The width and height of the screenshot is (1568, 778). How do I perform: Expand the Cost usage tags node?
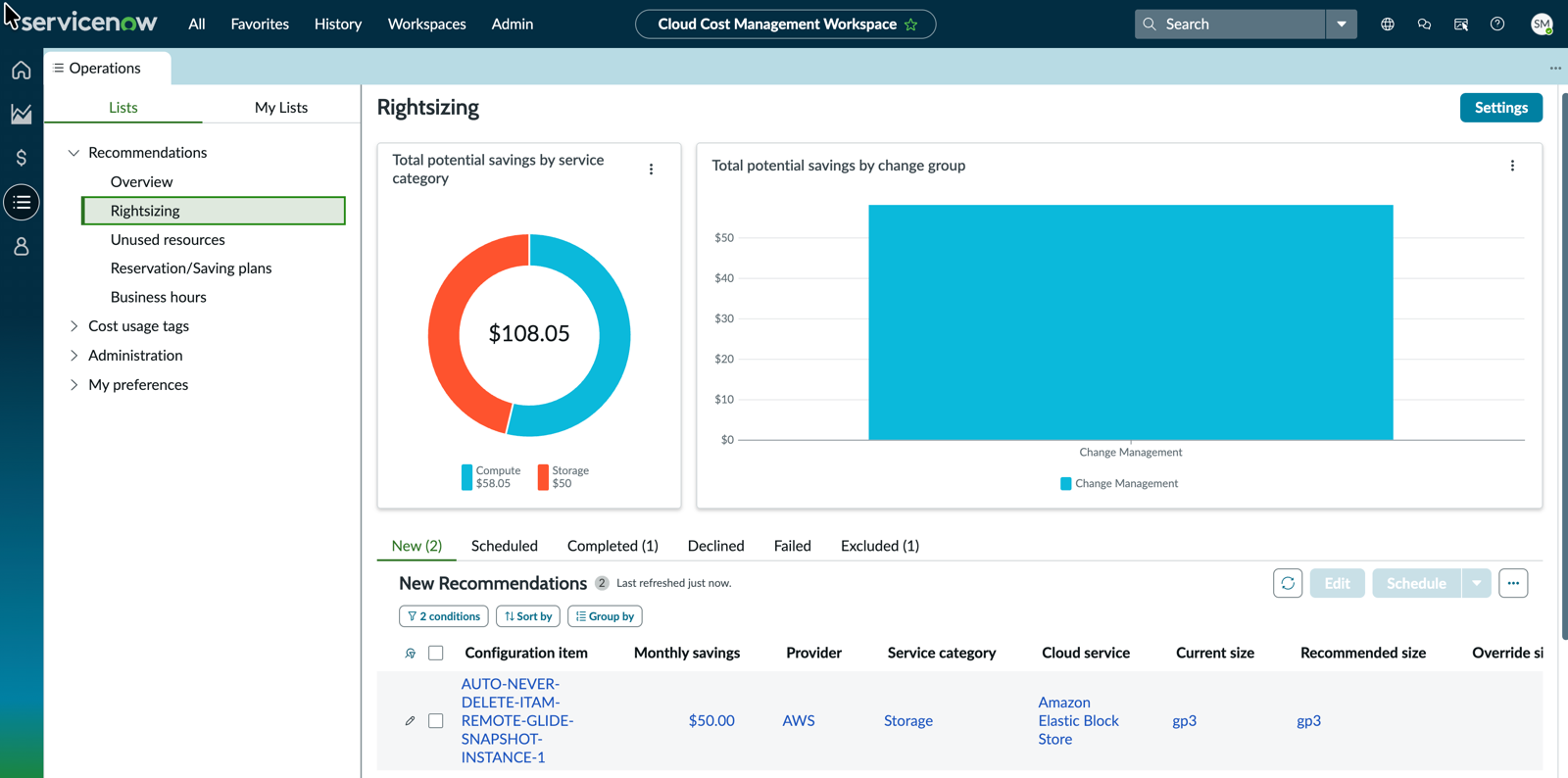coord(73,326)
